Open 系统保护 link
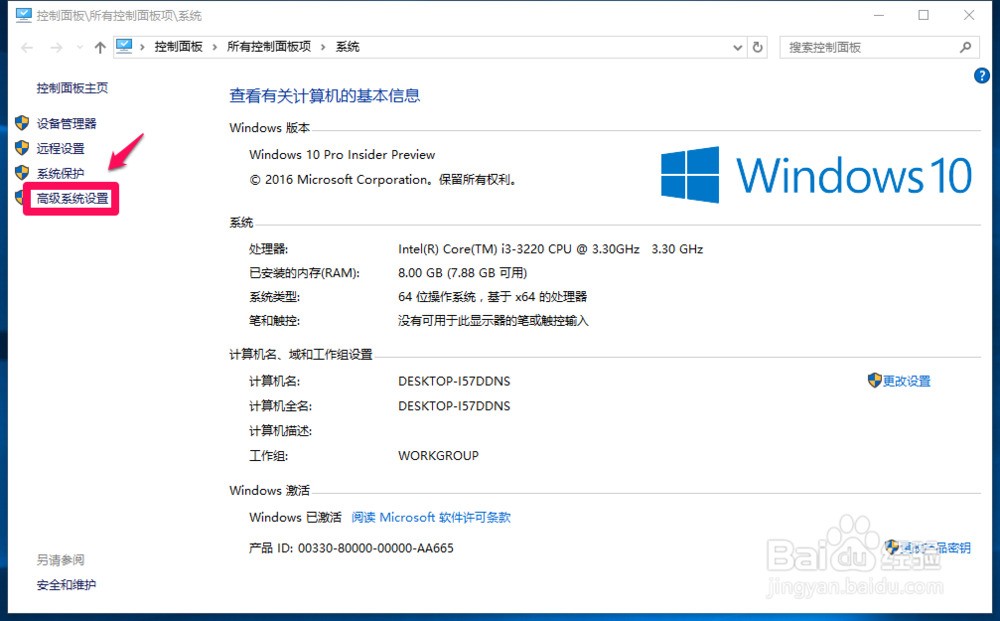Image resolution: width=1000 pixels, height=621 pixels. 60,173
